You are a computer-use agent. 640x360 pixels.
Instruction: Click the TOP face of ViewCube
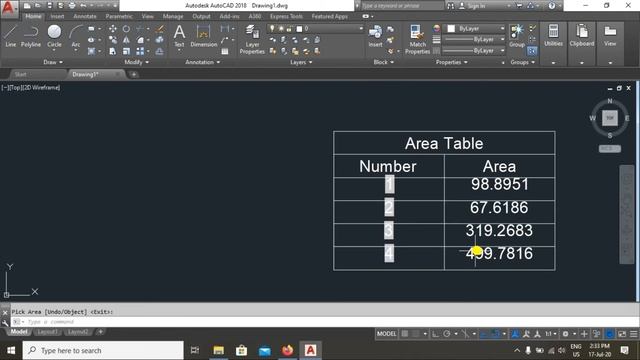click(x=609, y=118)
